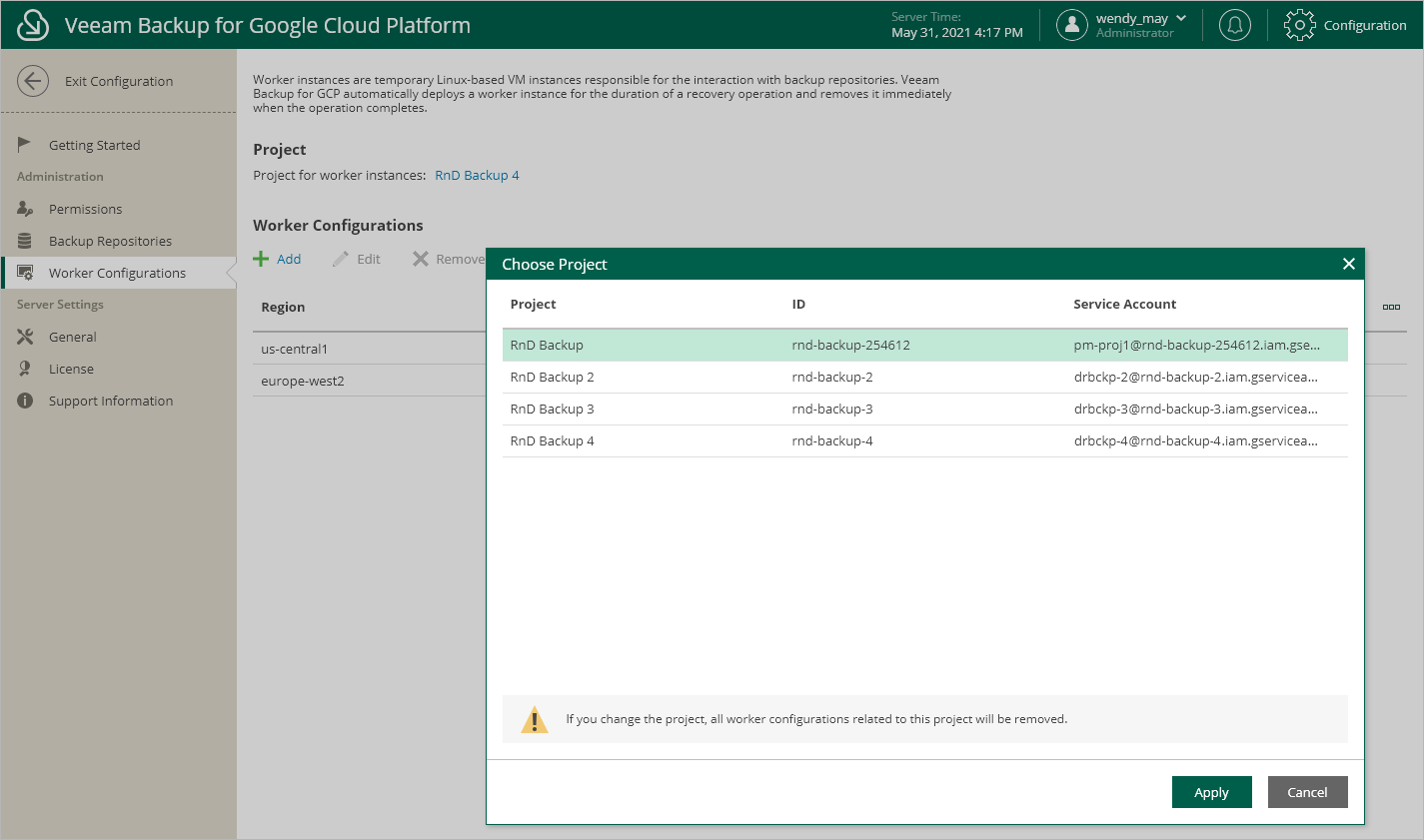Image resolution: width=1424 pixels, height=840 pixels.
Task: Click the ID column header
Action: (x=798, y=304)
